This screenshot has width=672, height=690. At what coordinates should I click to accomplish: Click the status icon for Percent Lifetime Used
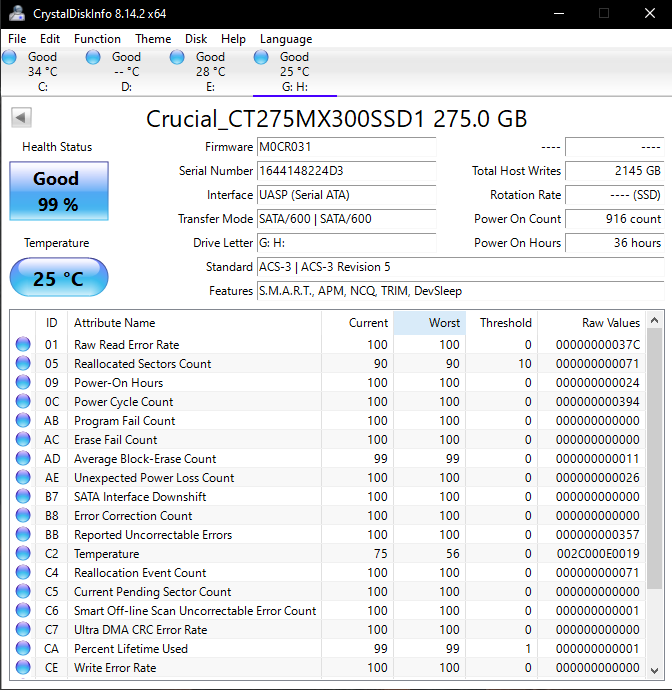point(23,648)
